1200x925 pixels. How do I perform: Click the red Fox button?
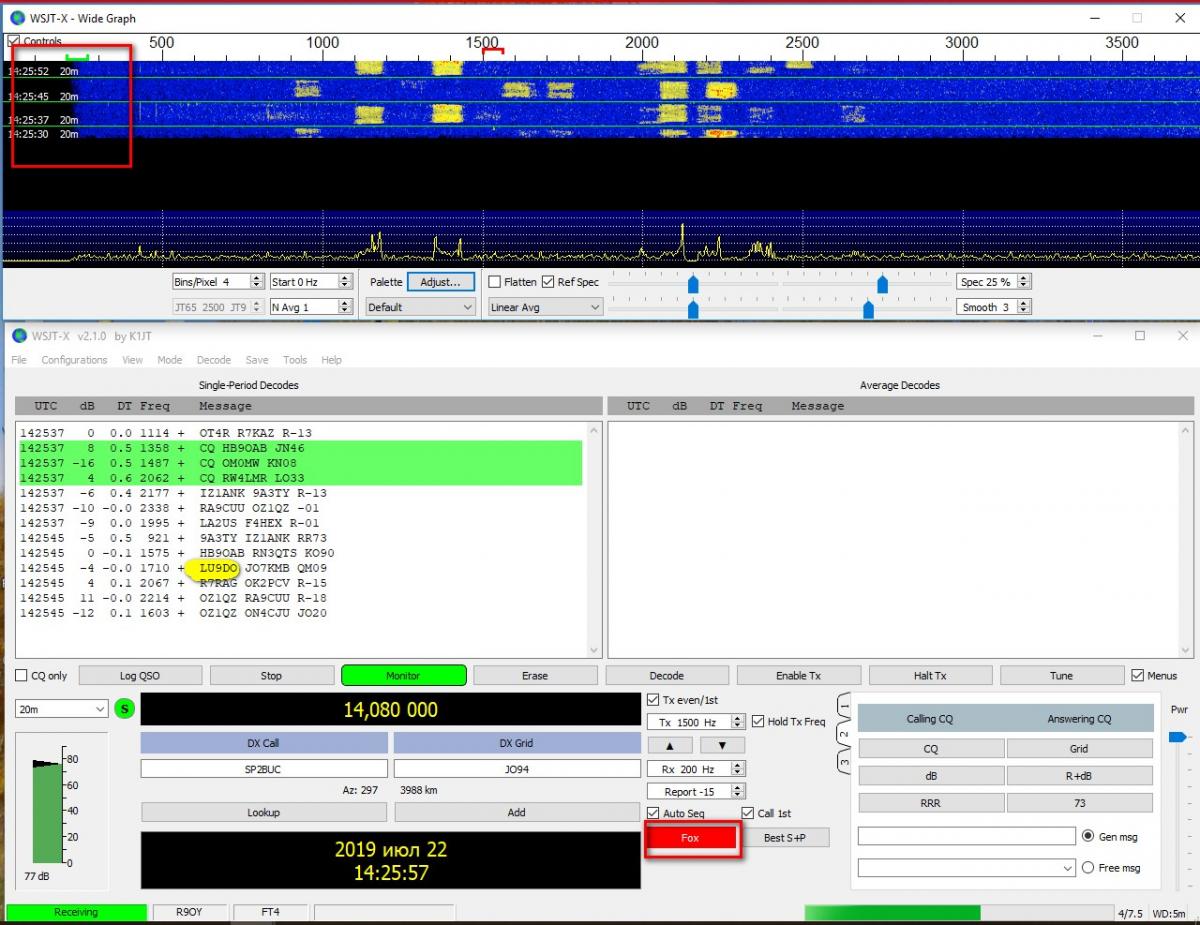click(690, 838)
